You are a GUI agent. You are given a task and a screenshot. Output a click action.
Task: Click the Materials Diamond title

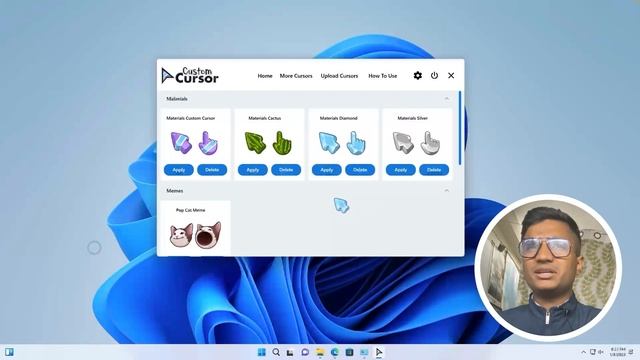click(338, 118)
